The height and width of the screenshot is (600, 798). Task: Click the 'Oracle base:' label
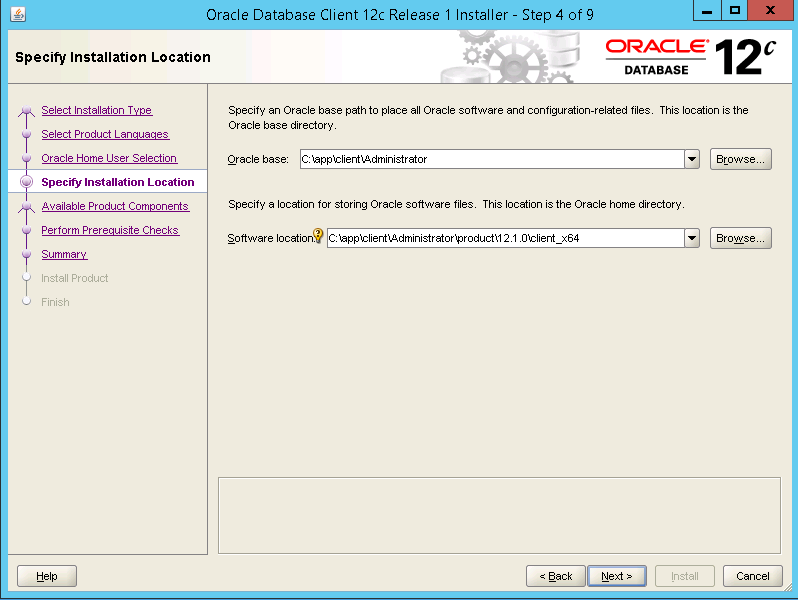pyautogui.click(x=258, y=159)
